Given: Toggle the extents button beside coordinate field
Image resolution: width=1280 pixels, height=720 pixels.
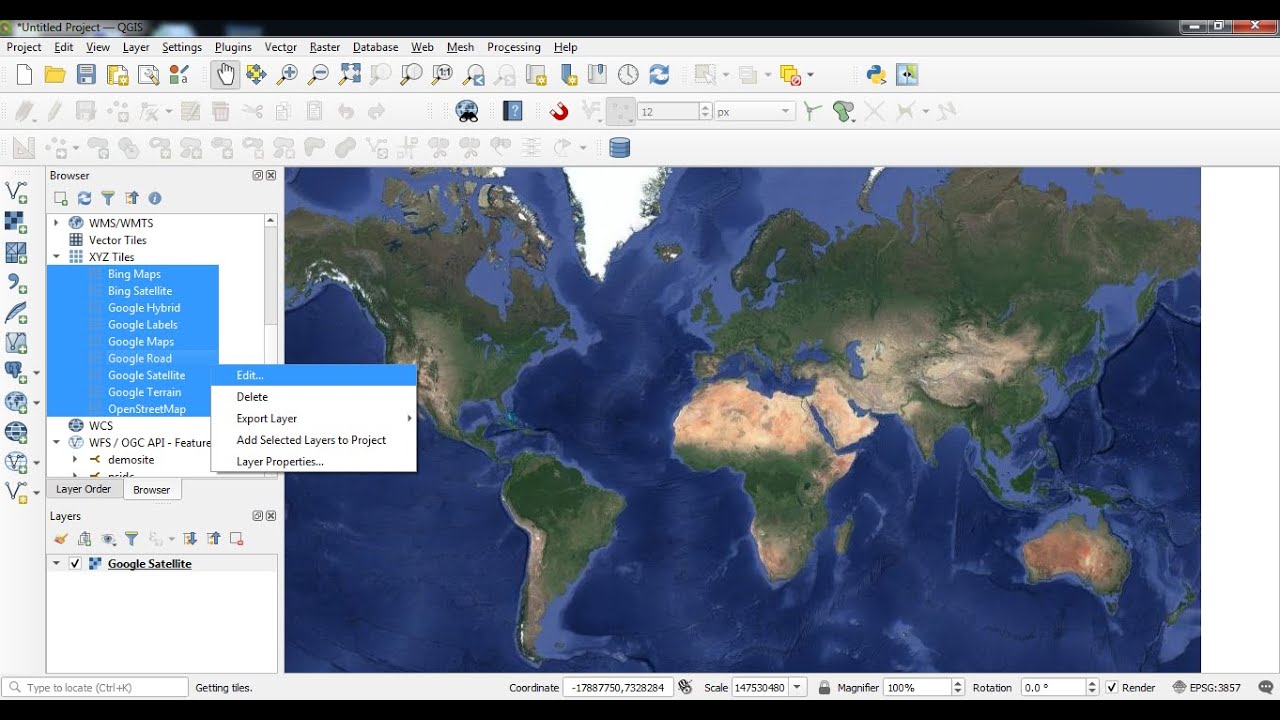Looking at the screenshot, I should point(685,687).
